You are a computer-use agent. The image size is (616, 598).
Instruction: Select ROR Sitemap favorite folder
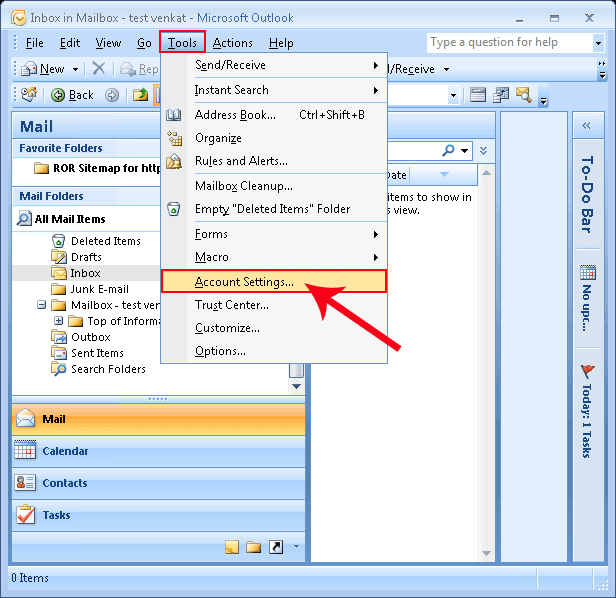coord(97,168)
